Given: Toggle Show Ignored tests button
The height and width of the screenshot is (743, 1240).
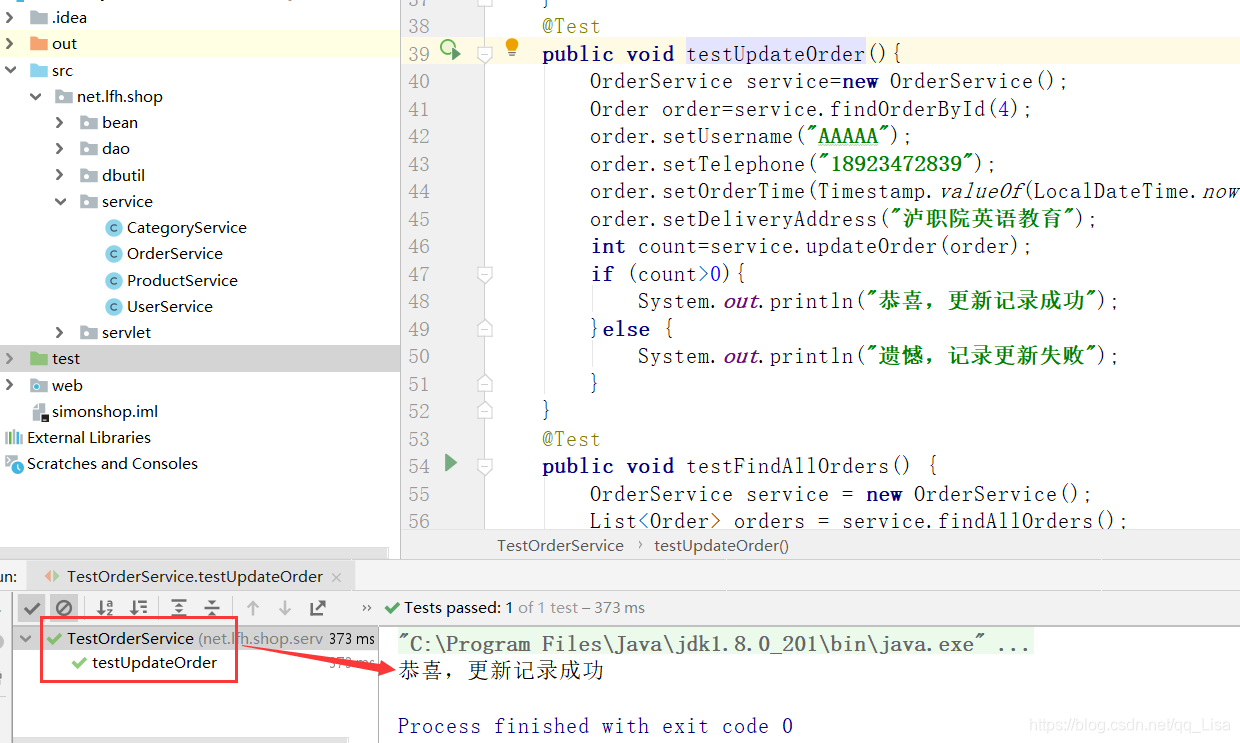Looking at the screenshot, I should pyautogui.click(x=64, y=607).
